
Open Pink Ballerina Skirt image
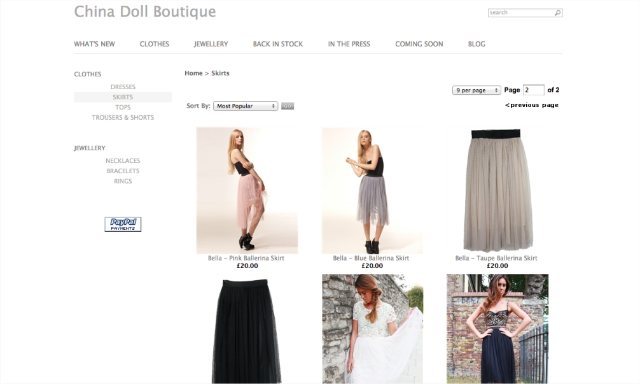247,191
